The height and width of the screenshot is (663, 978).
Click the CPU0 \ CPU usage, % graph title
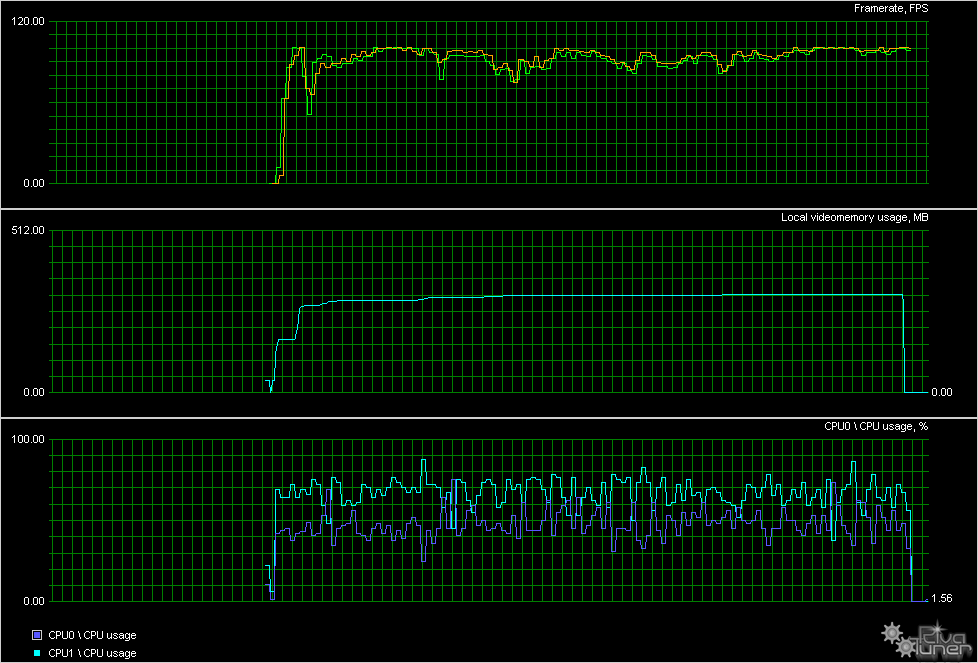(875, 426)
